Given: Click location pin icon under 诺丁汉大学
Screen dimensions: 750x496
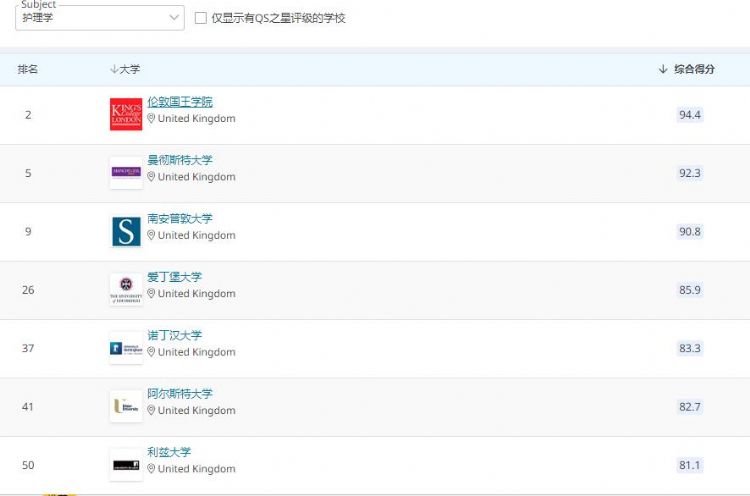Looking at the screenshot, I should click(151, 352).
